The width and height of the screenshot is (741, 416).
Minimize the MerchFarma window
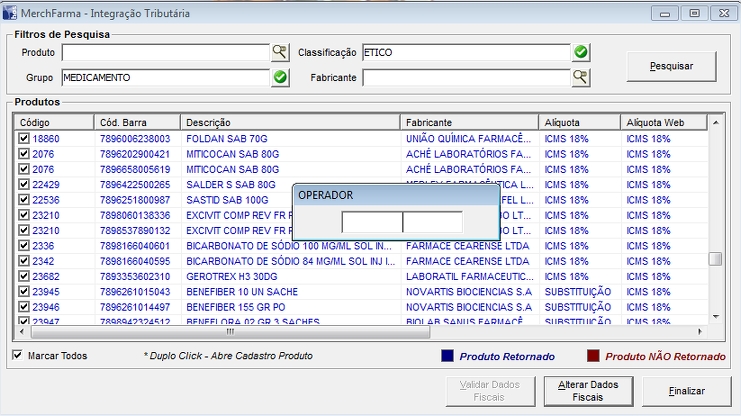click(x=664, y=13)
